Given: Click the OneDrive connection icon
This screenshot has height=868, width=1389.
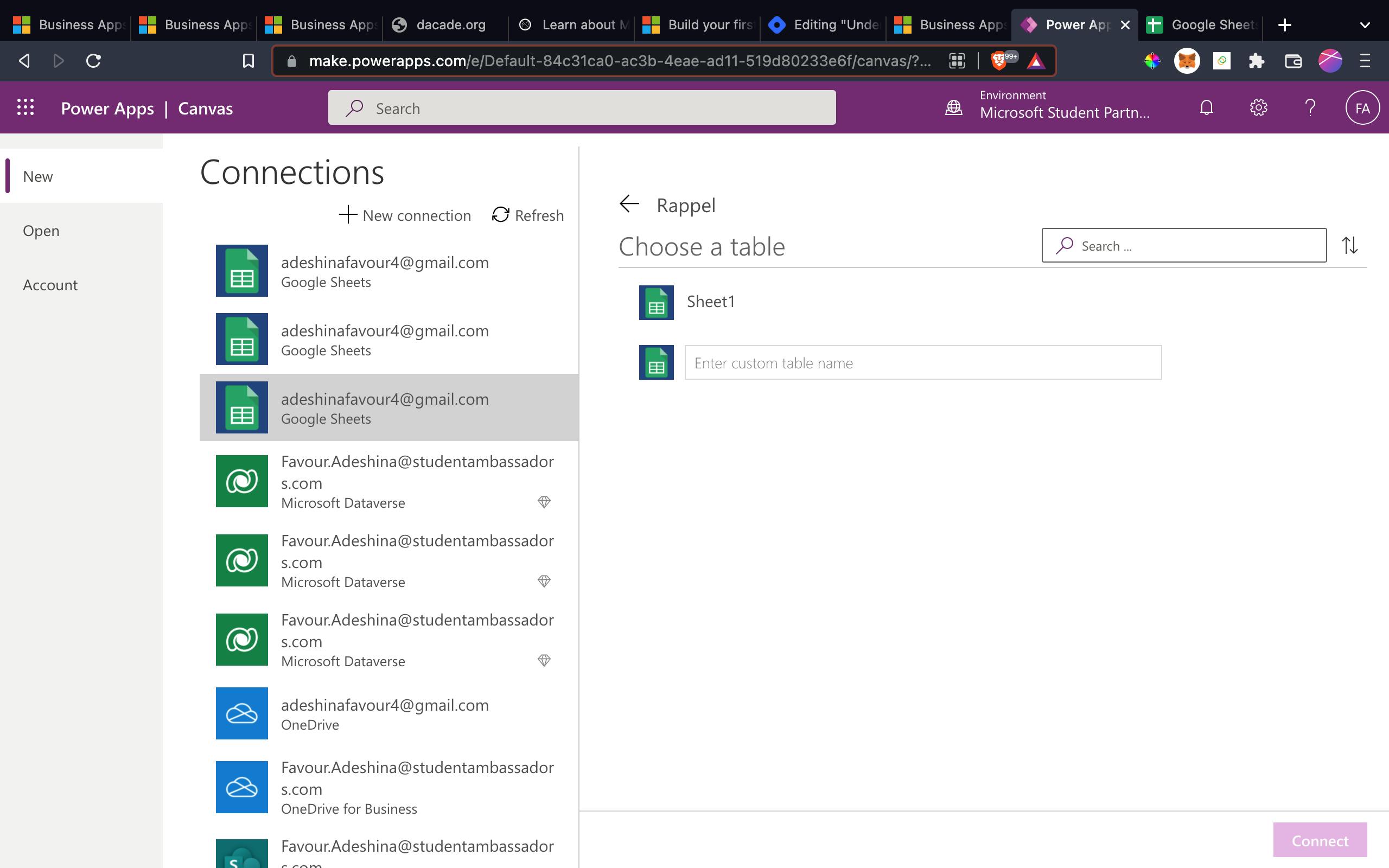Looking at the screenshot, I should point(241,713).
